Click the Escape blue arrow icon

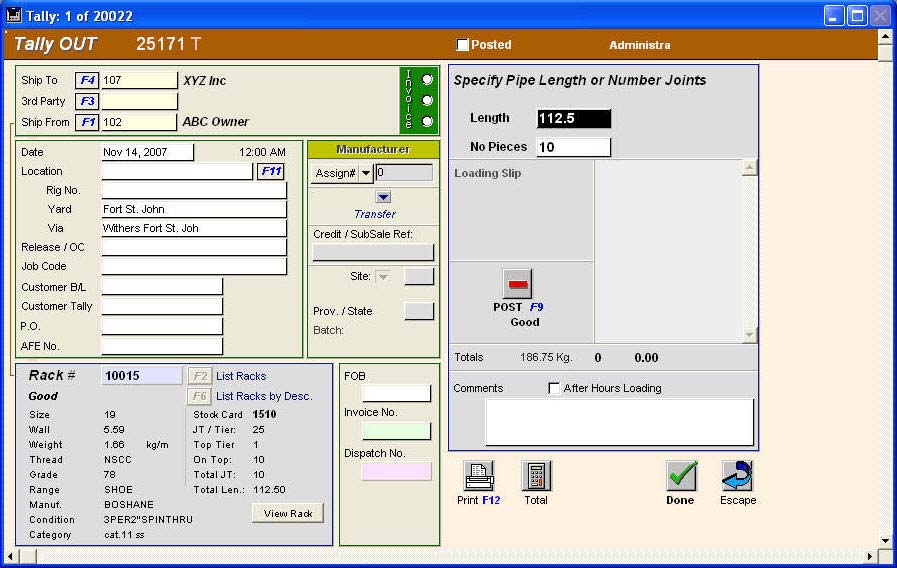pyautogui.click(x=737, y=475)
